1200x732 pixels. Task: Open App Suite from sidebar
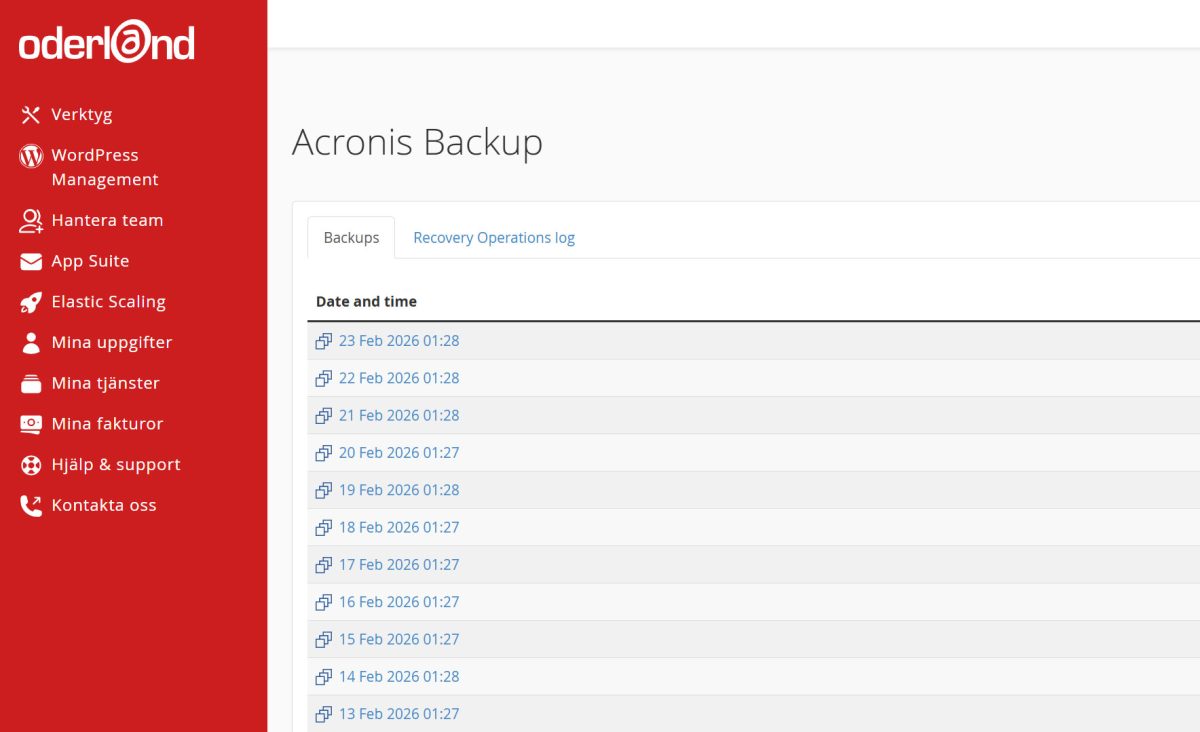tap(90, 262)
